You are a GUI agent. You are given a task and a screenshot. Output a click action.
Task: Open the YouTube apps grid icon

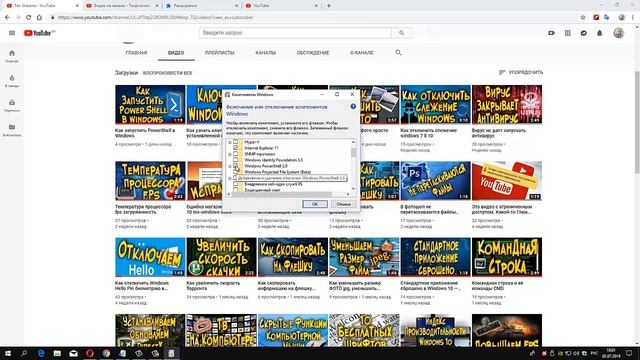568,33
